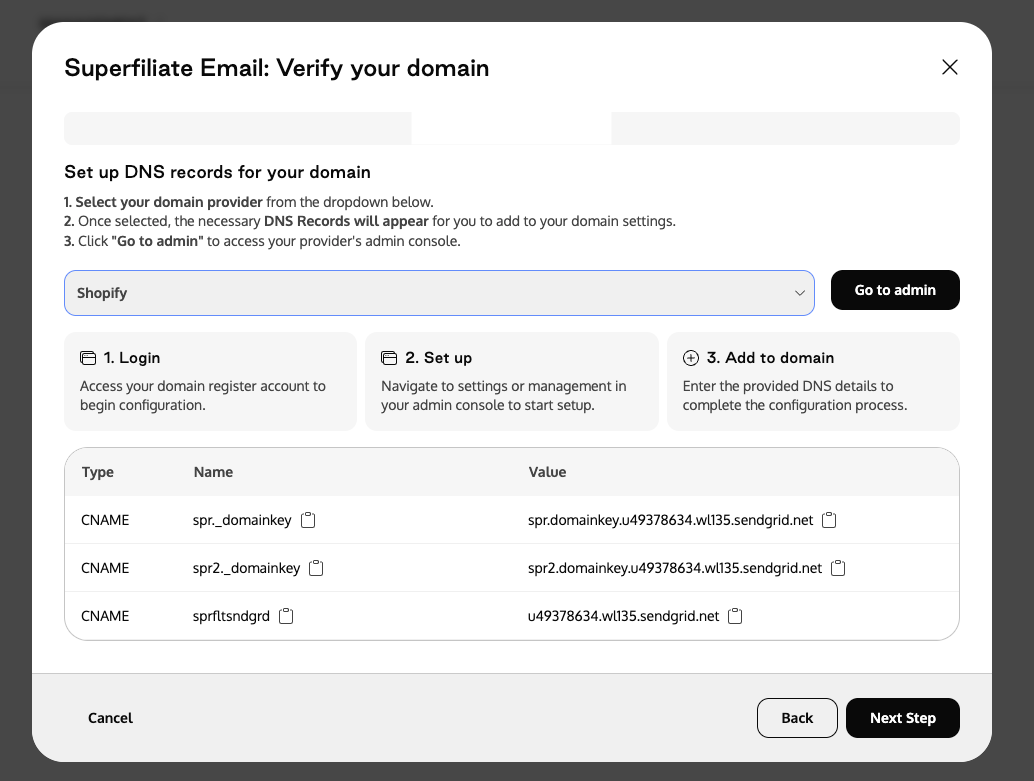Copy the spr2._domainkey name
The height and width of the screenshot is (781, 1034).
point(317,568)
